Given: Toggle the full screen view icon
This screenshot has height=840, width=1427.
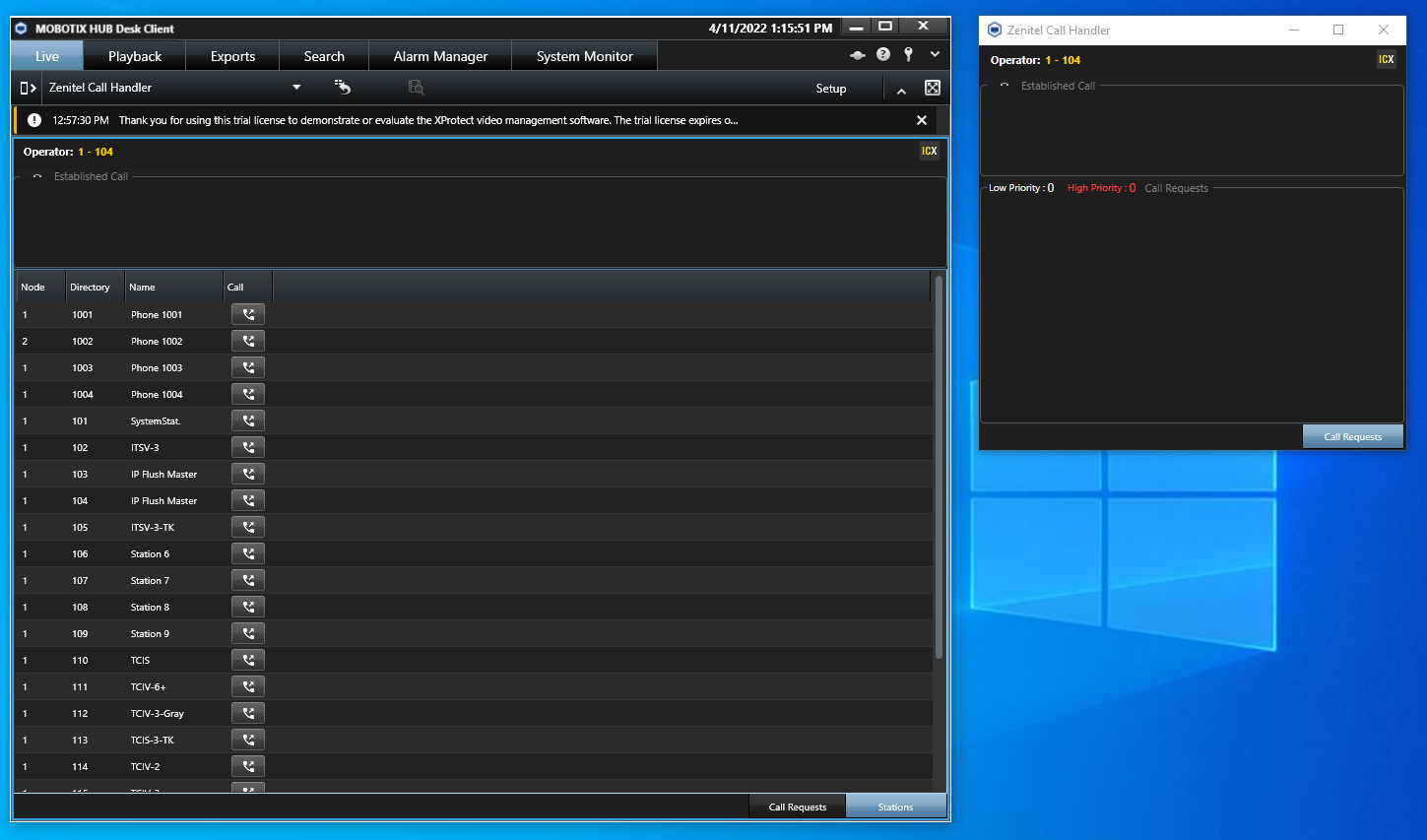Looking at the screenshot, I should click(x=932, y=88).
